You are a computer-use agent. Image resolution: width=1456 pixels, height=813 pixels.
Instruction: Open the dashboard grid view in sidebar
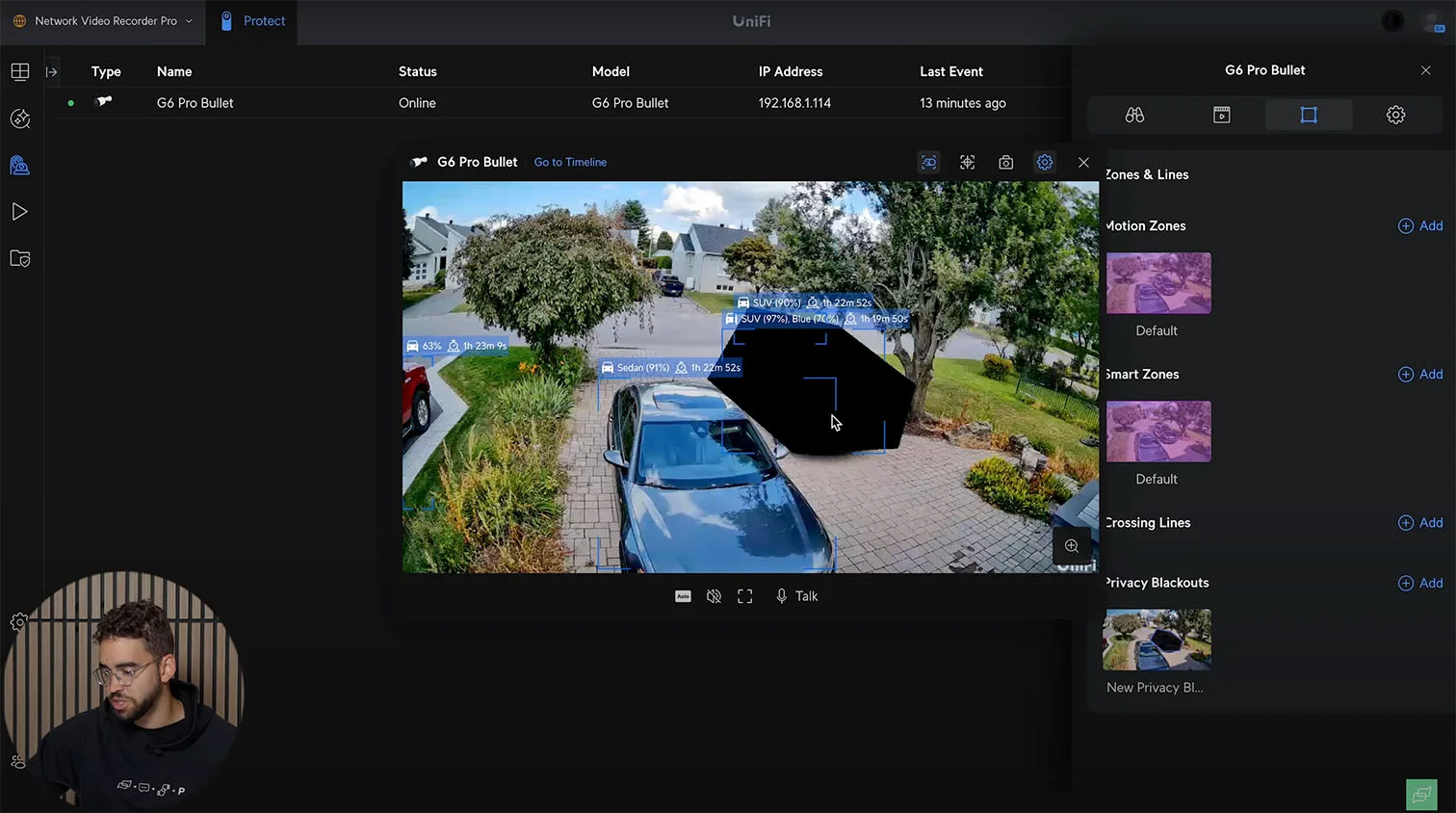click(20, 71)
